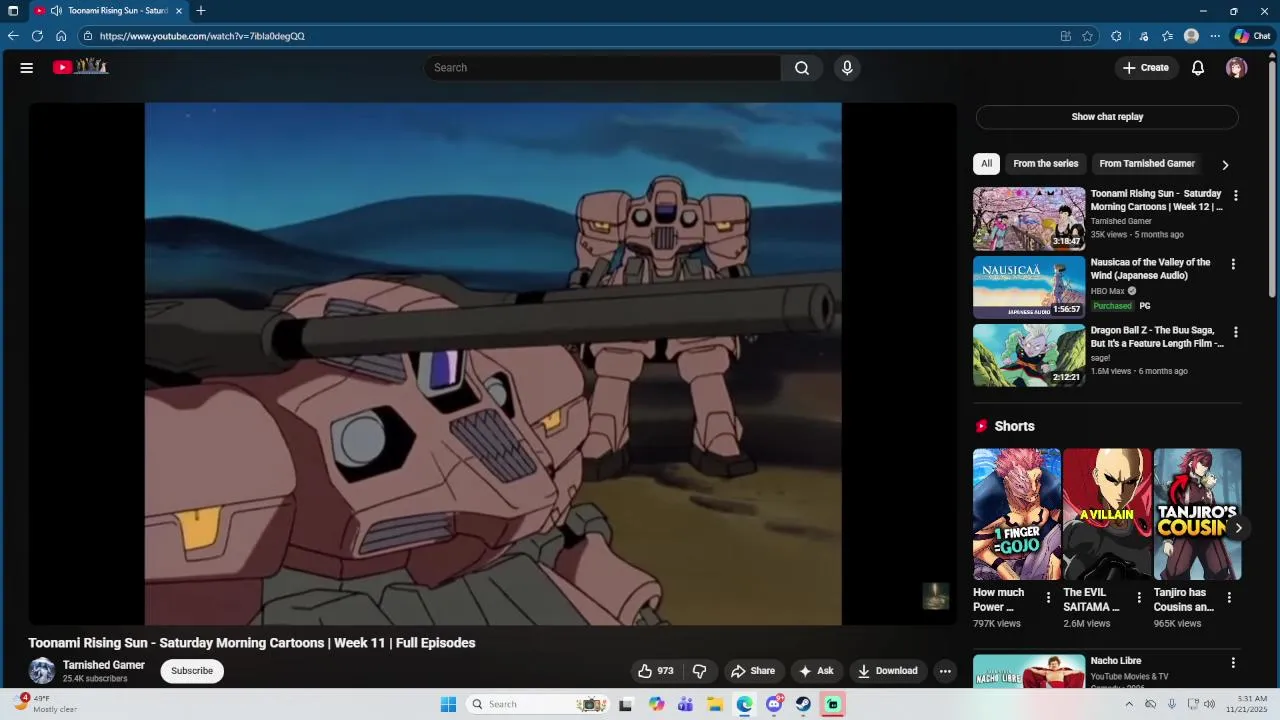
Task: Open the Tarnished Gamer channel name link
Action: (x=104, y=665)
